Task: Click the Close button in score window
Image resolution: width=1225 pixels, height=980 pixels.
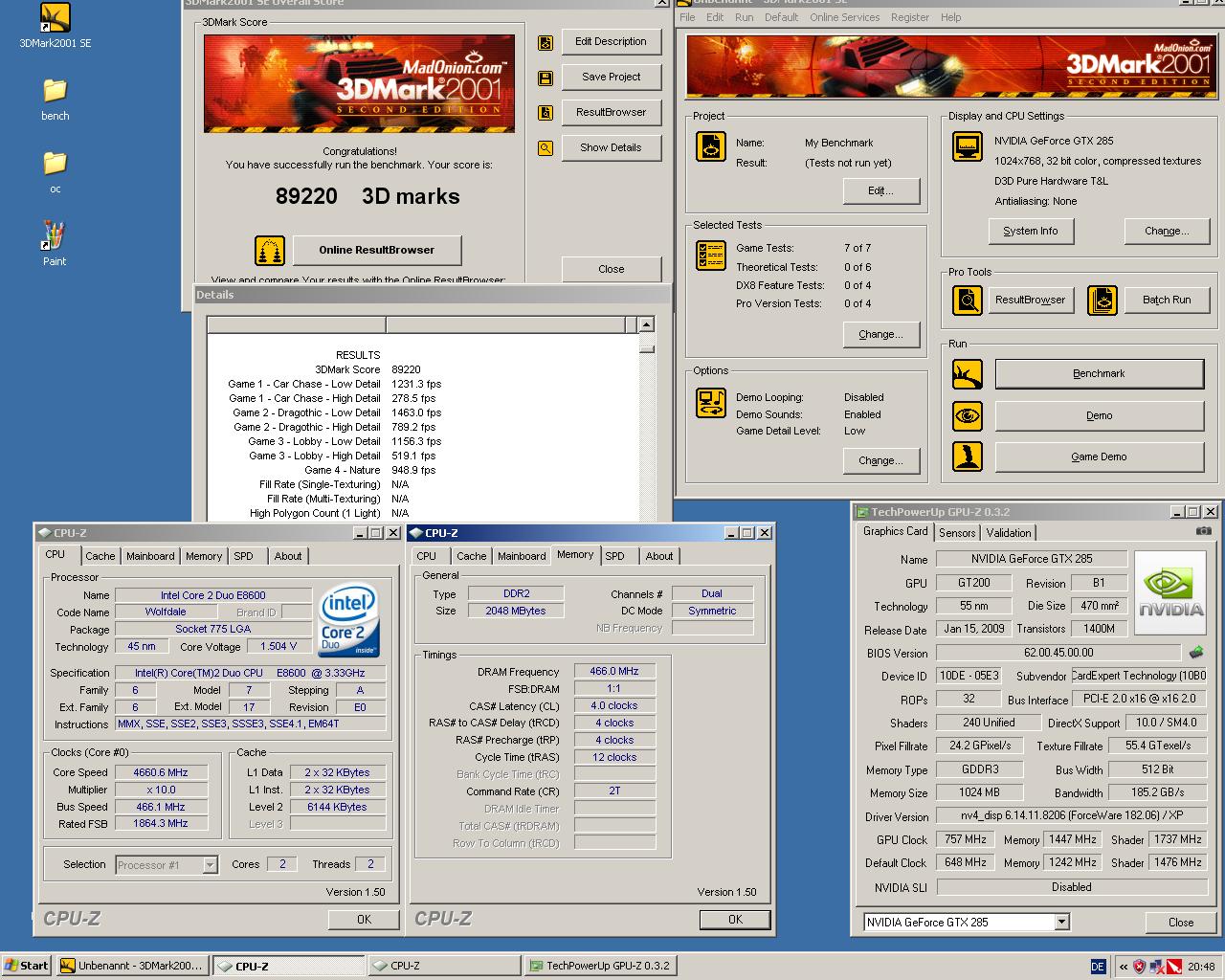Action: pos(611,270)
